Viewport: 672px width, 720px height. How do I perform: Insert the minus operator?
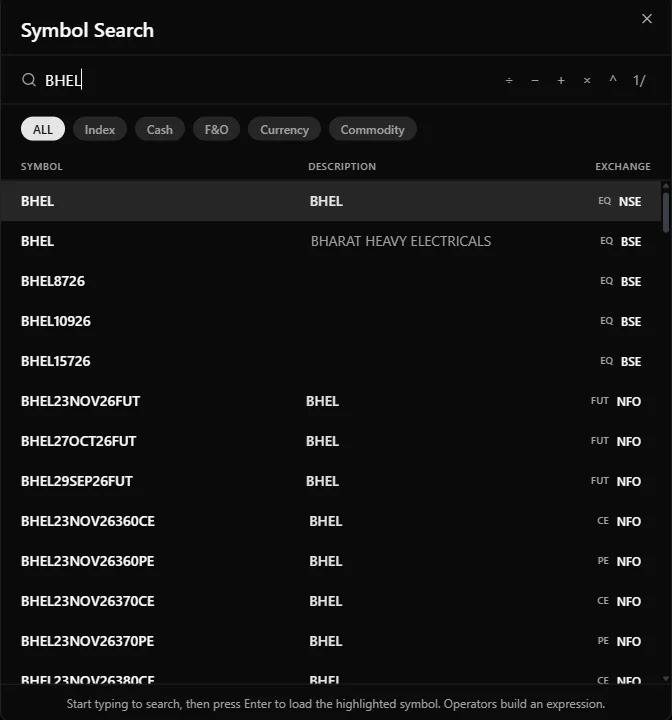tap(535, 81)
